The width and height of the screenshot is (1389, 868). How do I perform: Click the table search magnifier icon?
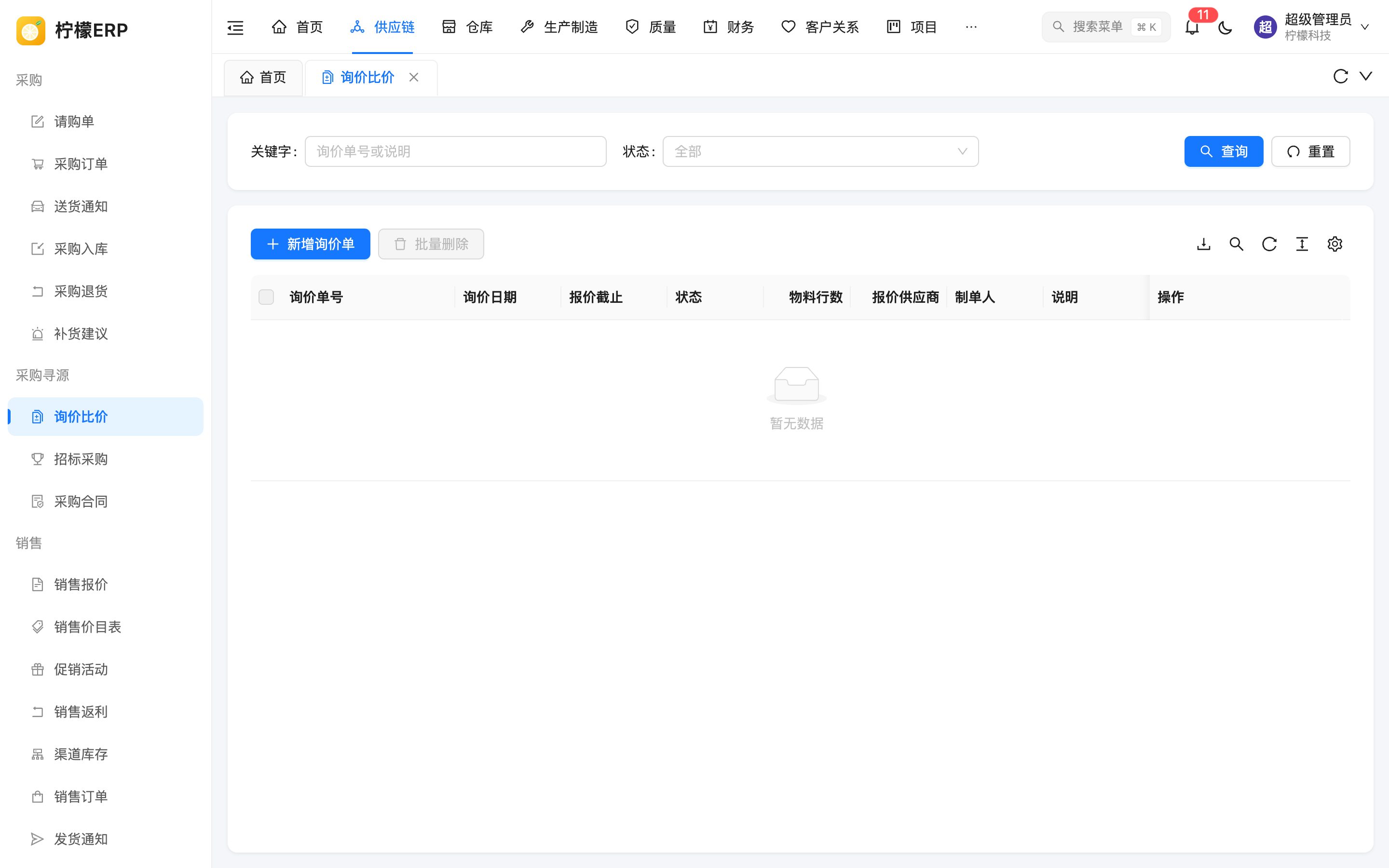click(x=1236, y=244)
